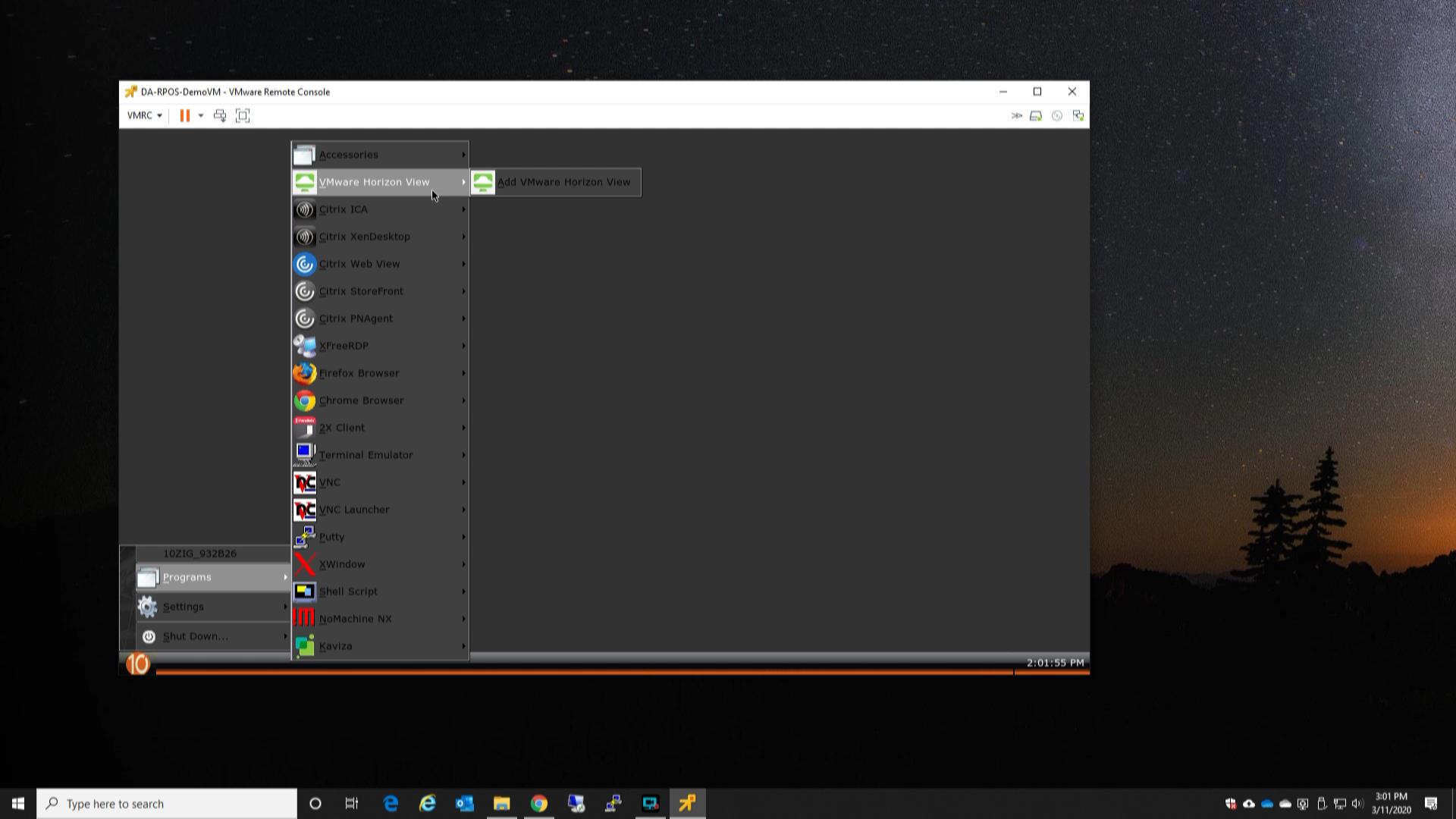1456x819 pixels.
Task: Click the XWindow red X icon
Action: (305, 564)
